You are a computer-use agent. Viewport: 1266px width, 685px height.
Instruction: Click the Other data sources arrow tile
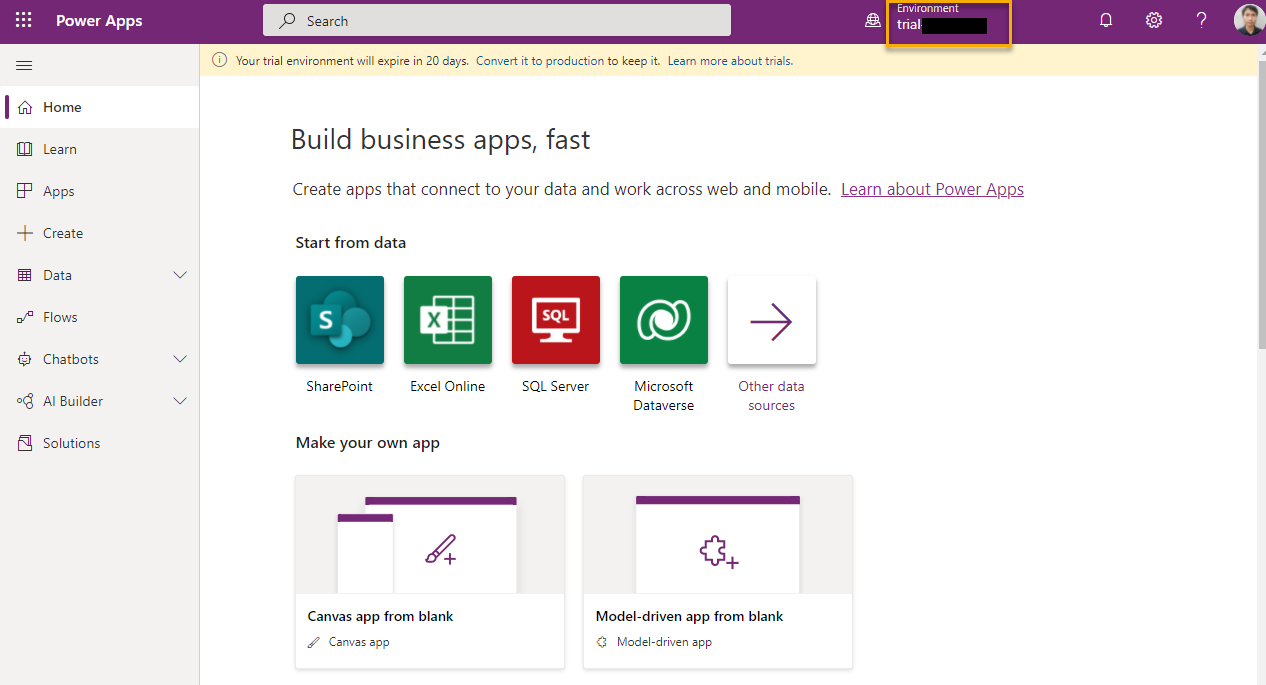tap(772, 320)
